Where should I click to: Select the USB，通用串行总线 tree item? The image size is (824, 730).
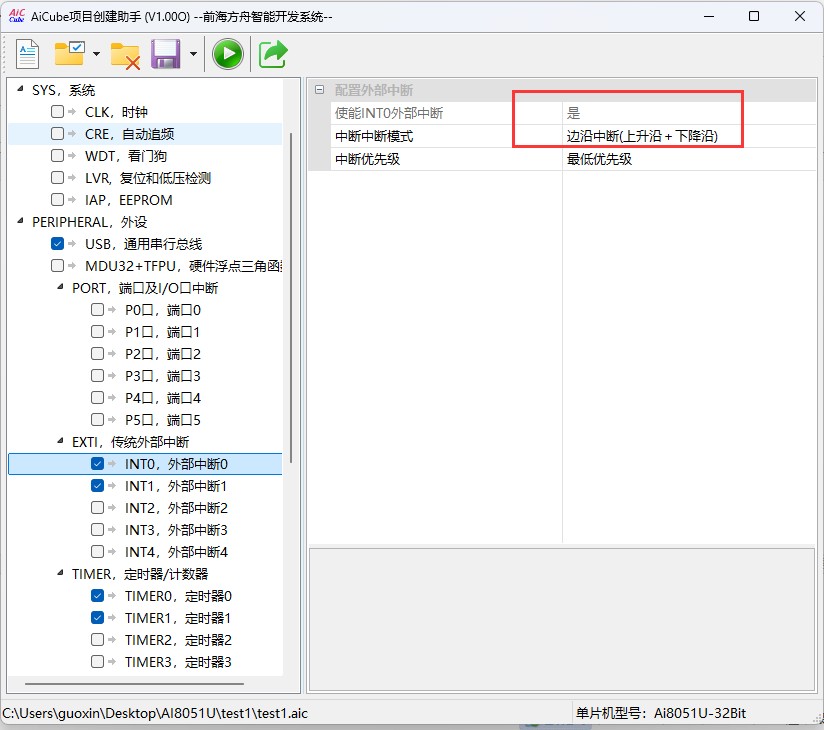tap(143, 244)
